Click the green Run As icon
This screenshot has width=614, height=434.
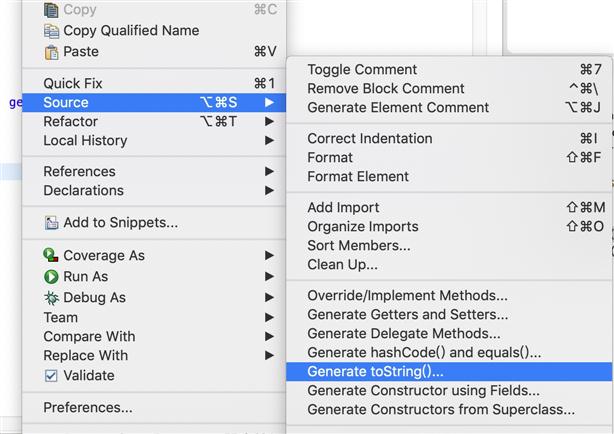click(51, 277)
